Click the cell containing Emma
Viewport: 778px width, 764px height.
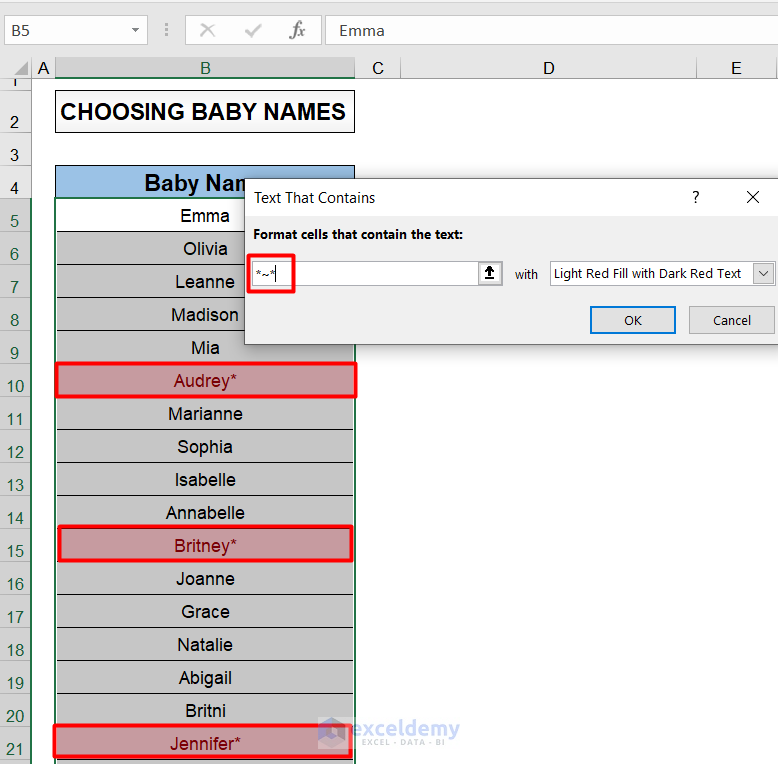pos(205,216)
